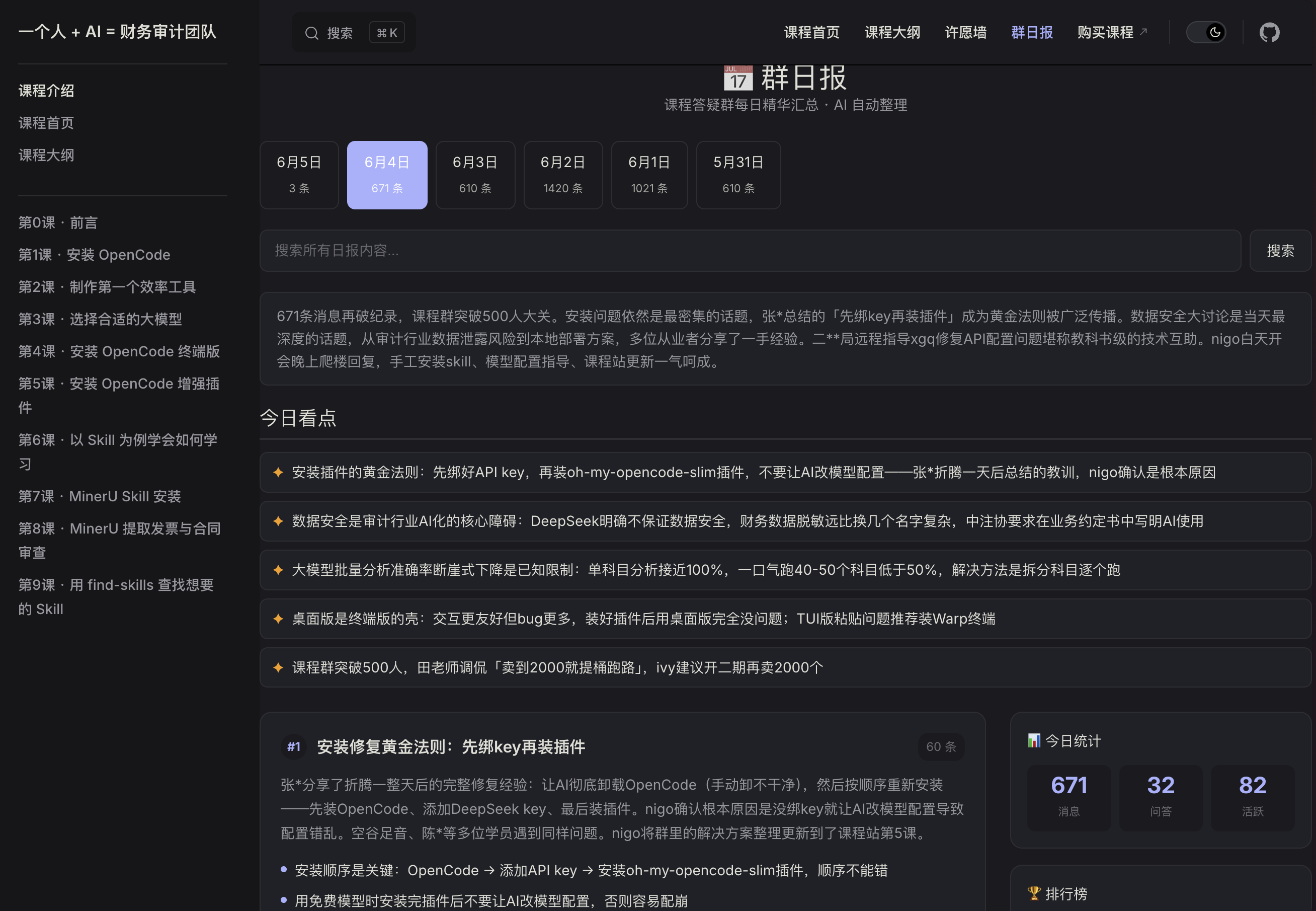Click highlight about 数据安全是审计行业AI化的核心障碍
Image resolution: width=1316 pixels, height=911 pixels.
(785, 521)
